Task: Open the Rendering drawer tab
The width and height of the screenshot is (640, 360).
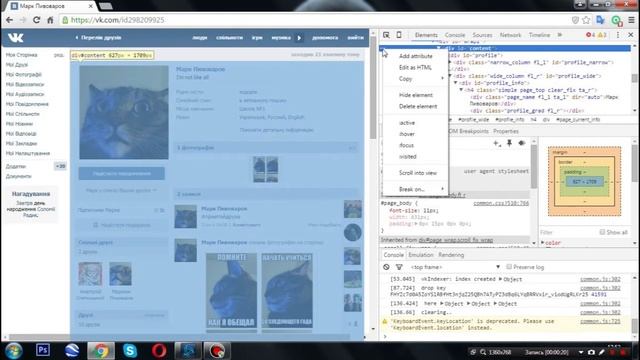Action: pyautogui.click(x=451, y=255)
